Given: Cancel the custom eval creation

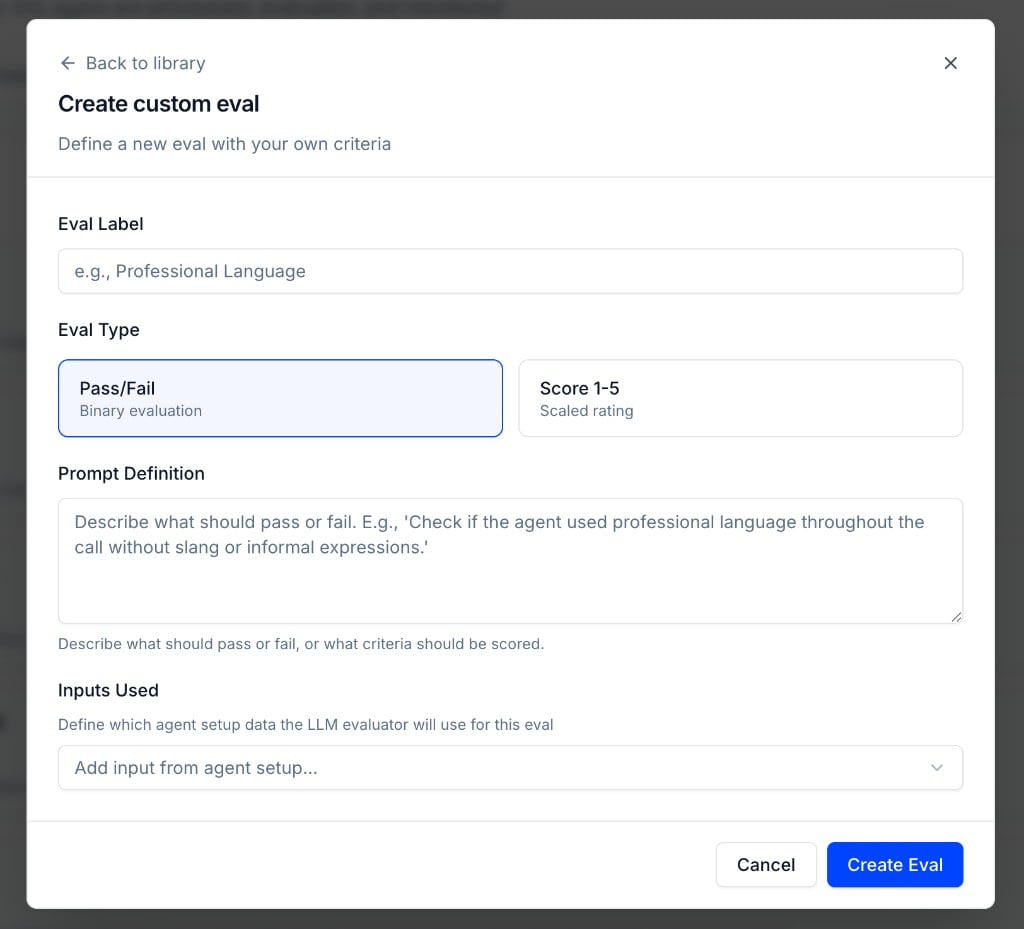Looking at the screenshot, I should tap(765, 864).
